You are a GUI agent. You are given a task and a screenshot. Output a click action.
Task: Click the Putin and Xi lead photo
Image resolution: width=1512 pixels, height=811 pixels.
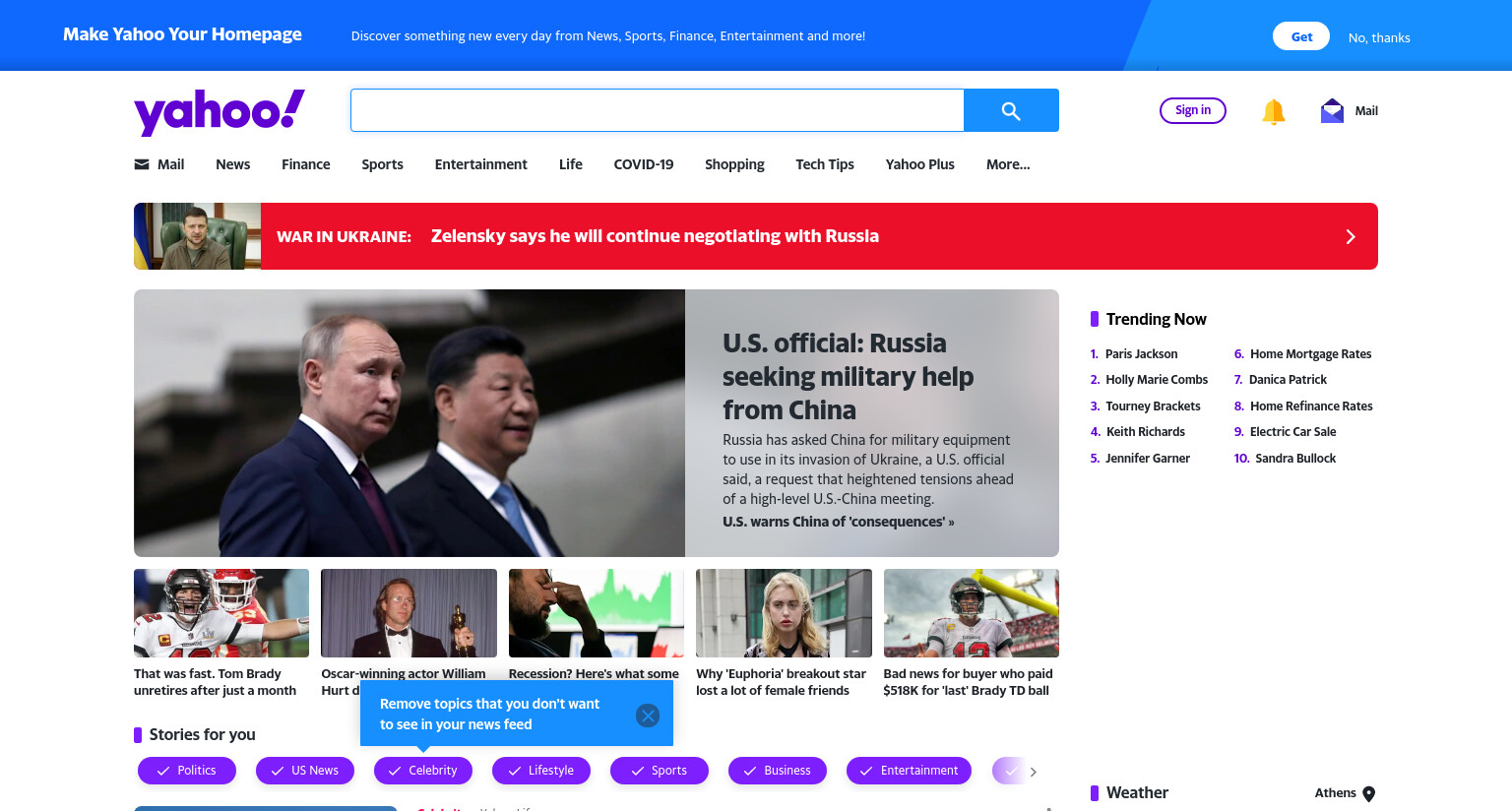409,423
